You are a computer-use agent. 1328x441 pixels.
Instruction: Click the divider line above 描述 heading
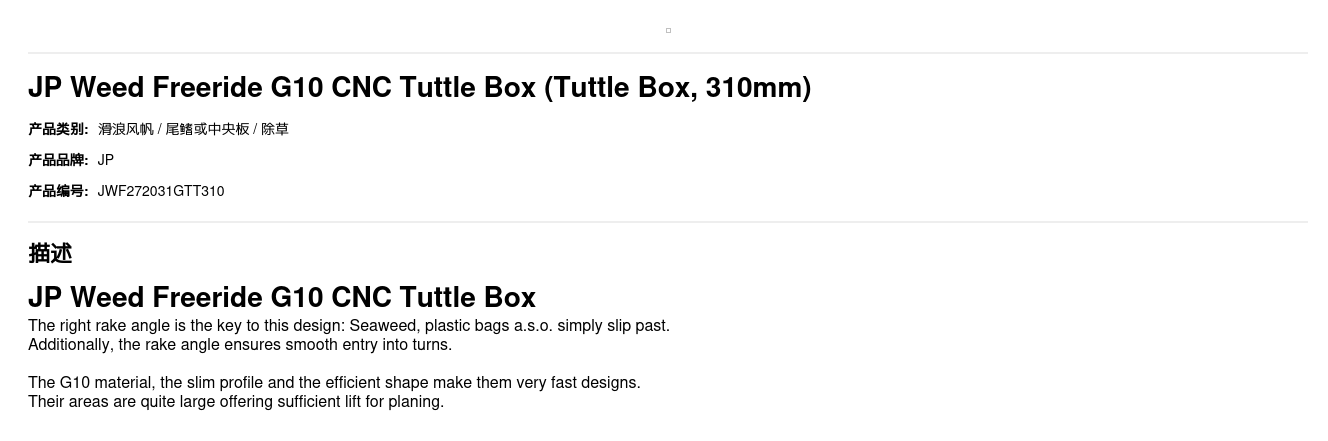668,222
